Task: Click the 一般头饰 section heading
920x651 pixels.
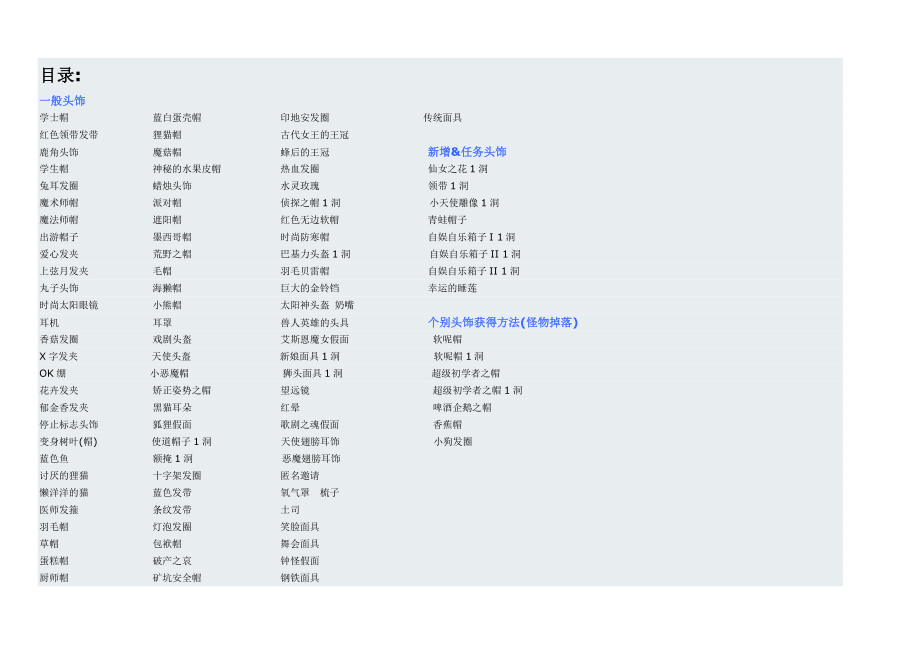Action: 62,101
